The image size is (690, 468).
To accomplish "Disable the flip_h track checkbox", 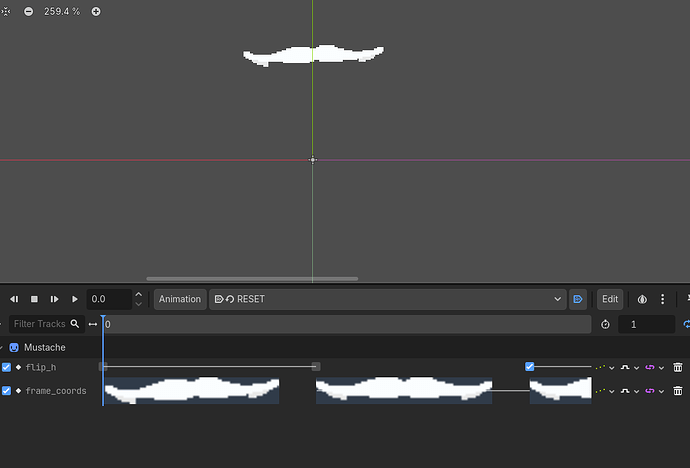I will [6, 367].
